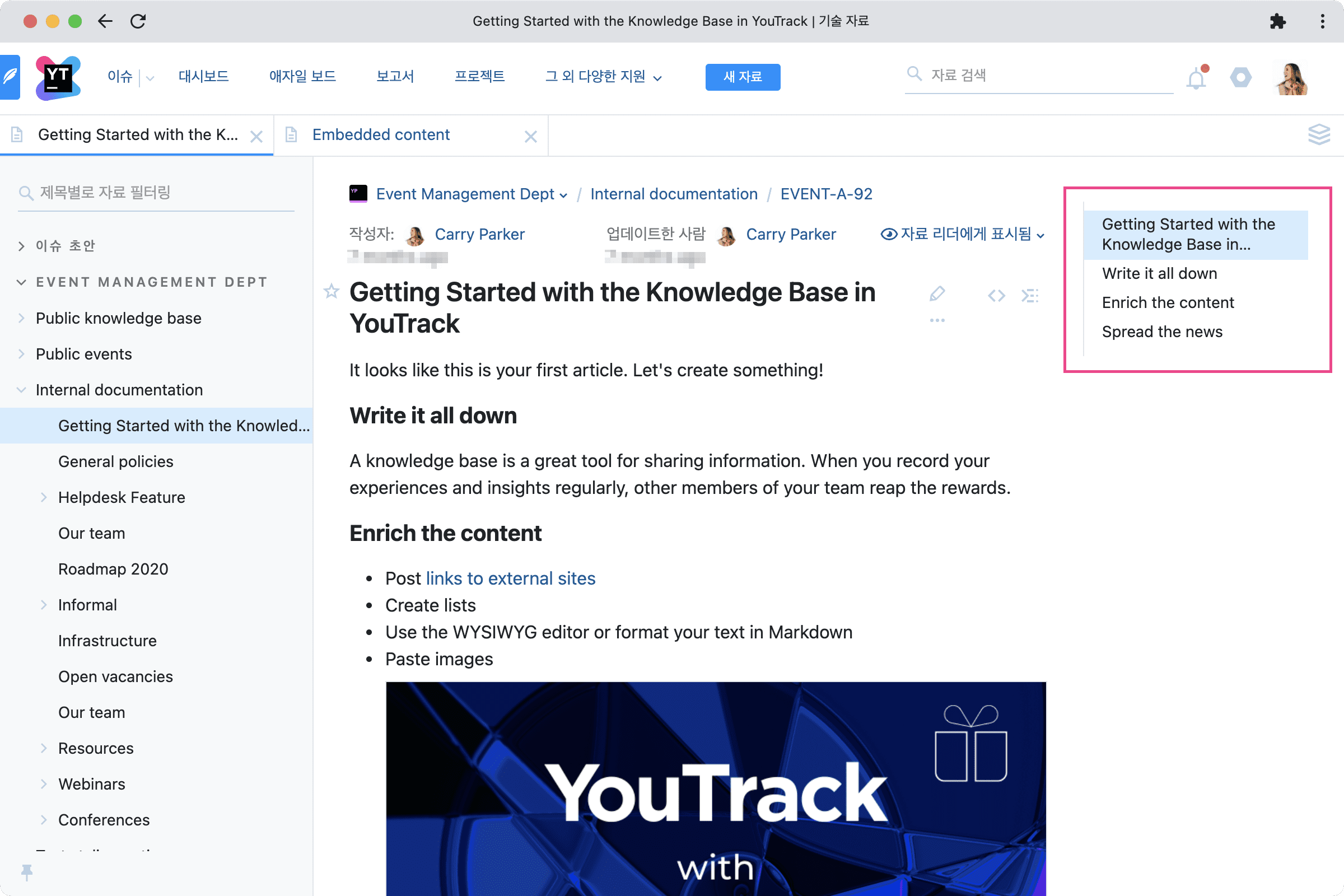Expand Public knowledge base
1344x896 pixels.
21,318
